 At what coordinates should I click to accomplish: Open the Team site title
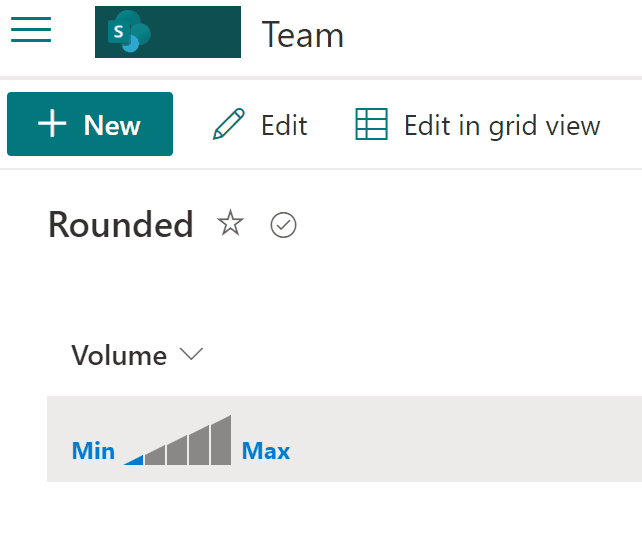(302, 35)
